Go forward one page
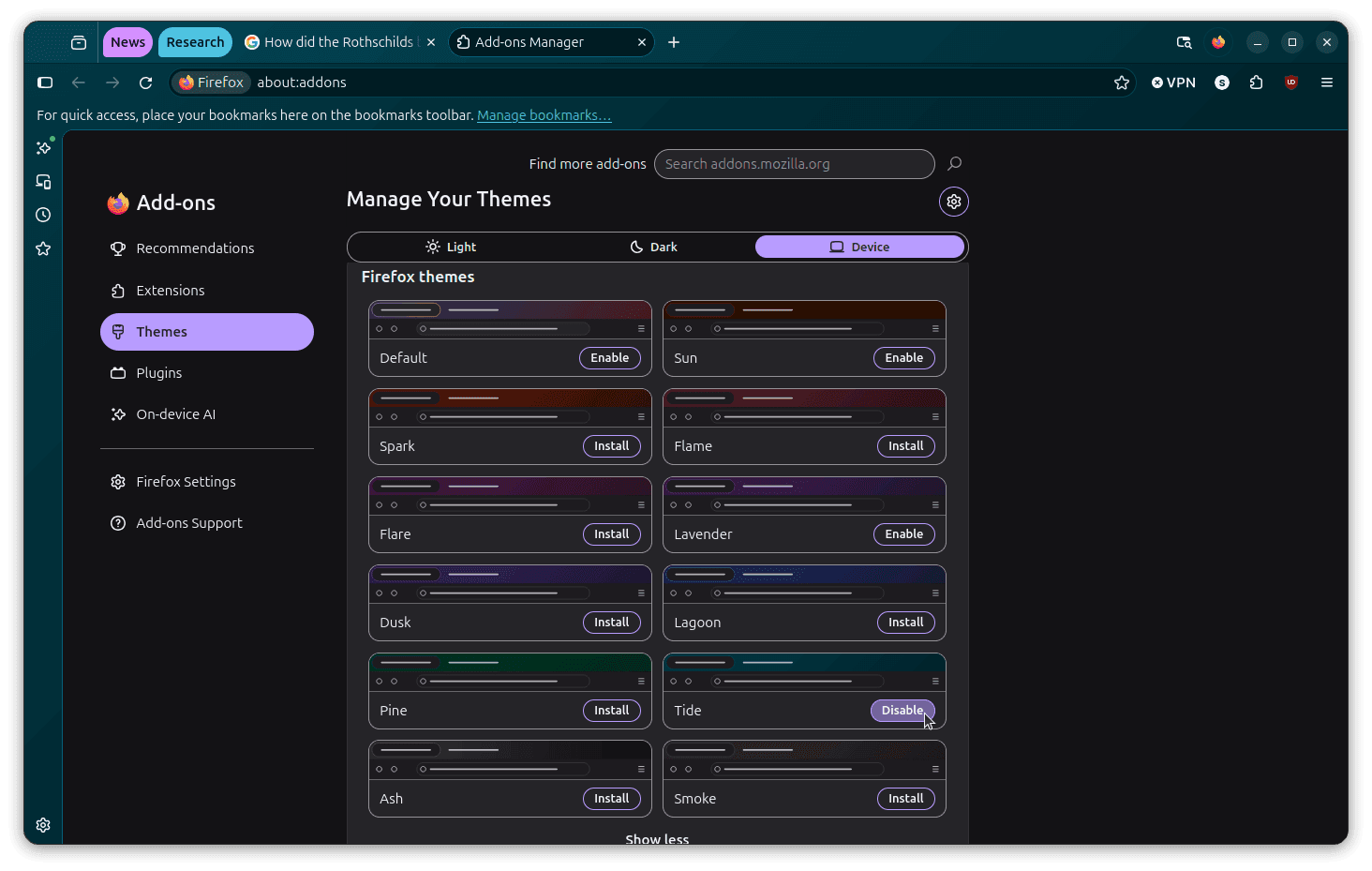1372x871 pixels. pyautogui.click(x=112, y=83)
